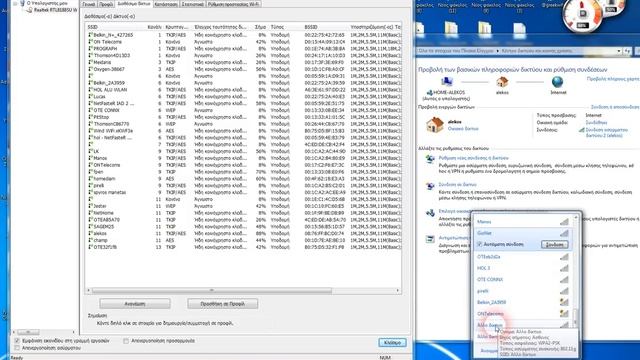Select the champ network icon
The height and width of the screenshot is (360, 640).
click(90, 240)
